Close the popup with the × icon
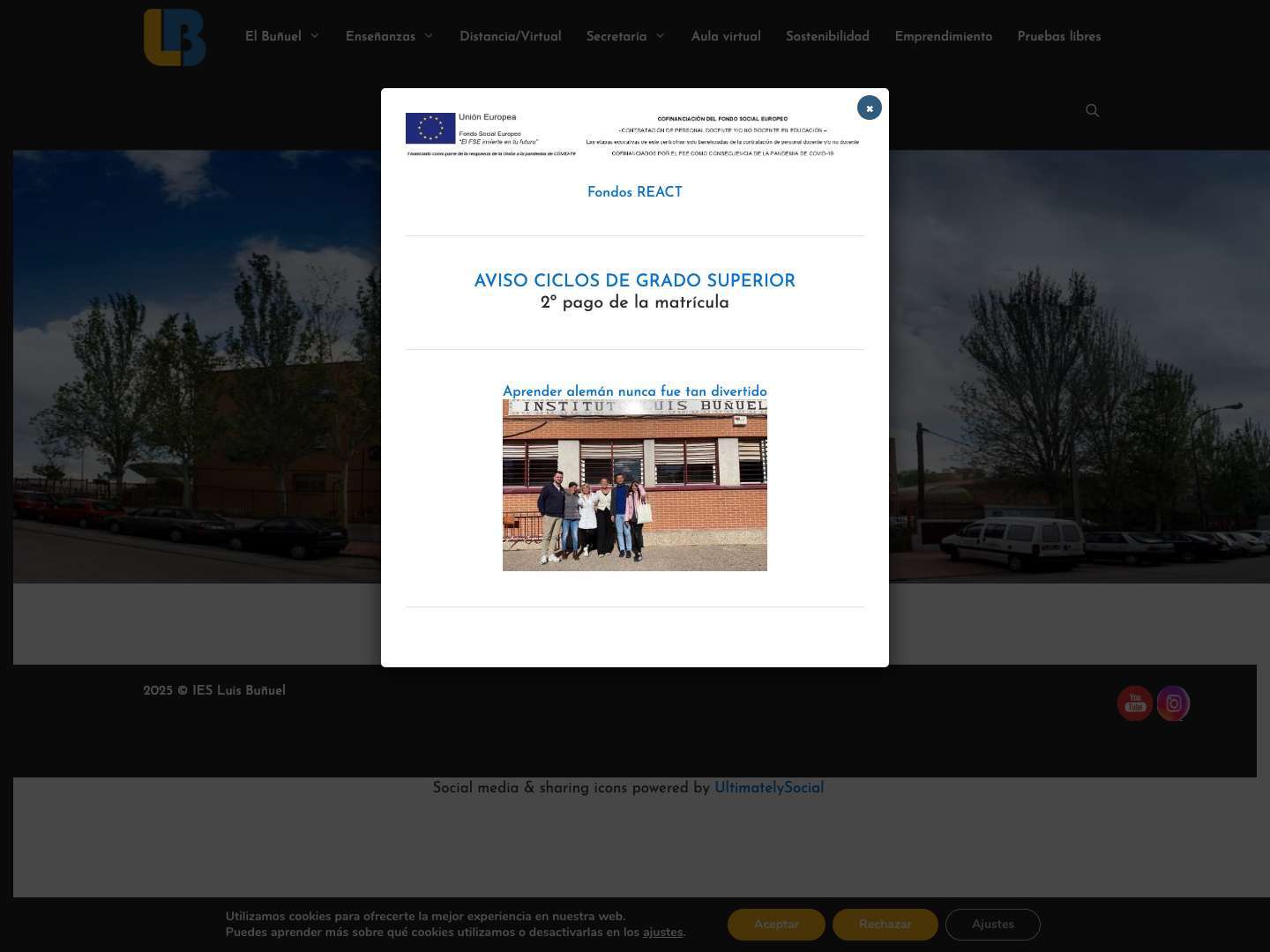Viewport: 1270px width, 952px height. [x=869, y=108]
